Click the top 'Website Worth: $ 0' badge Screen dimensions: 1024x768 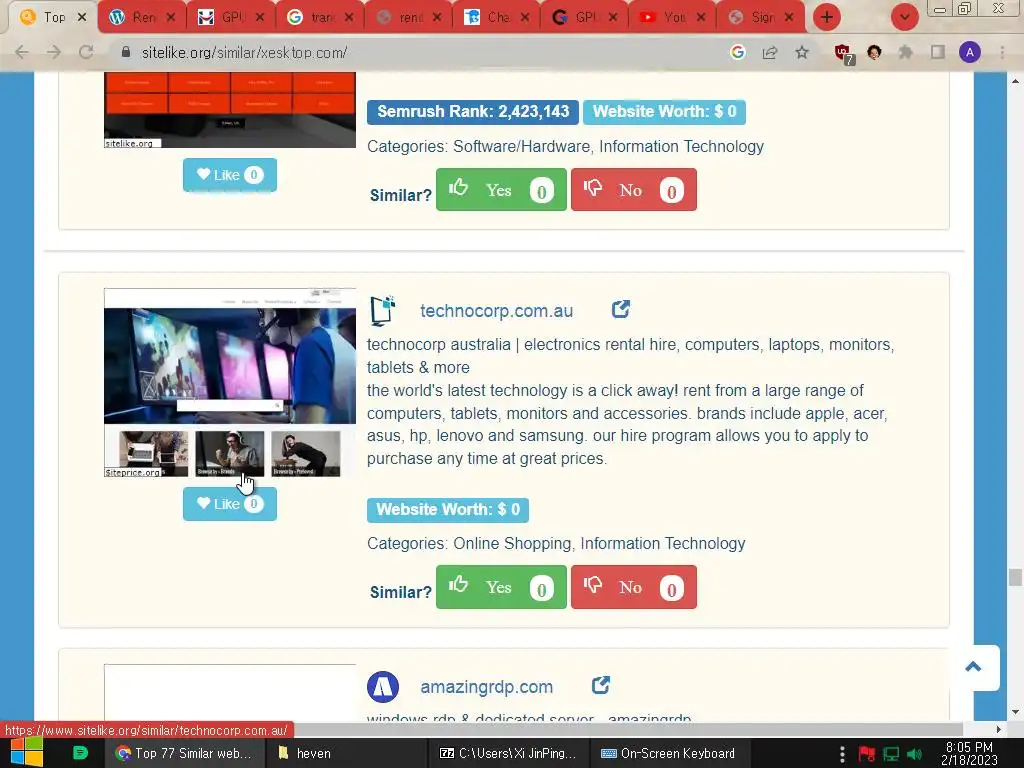click(664, 112)
